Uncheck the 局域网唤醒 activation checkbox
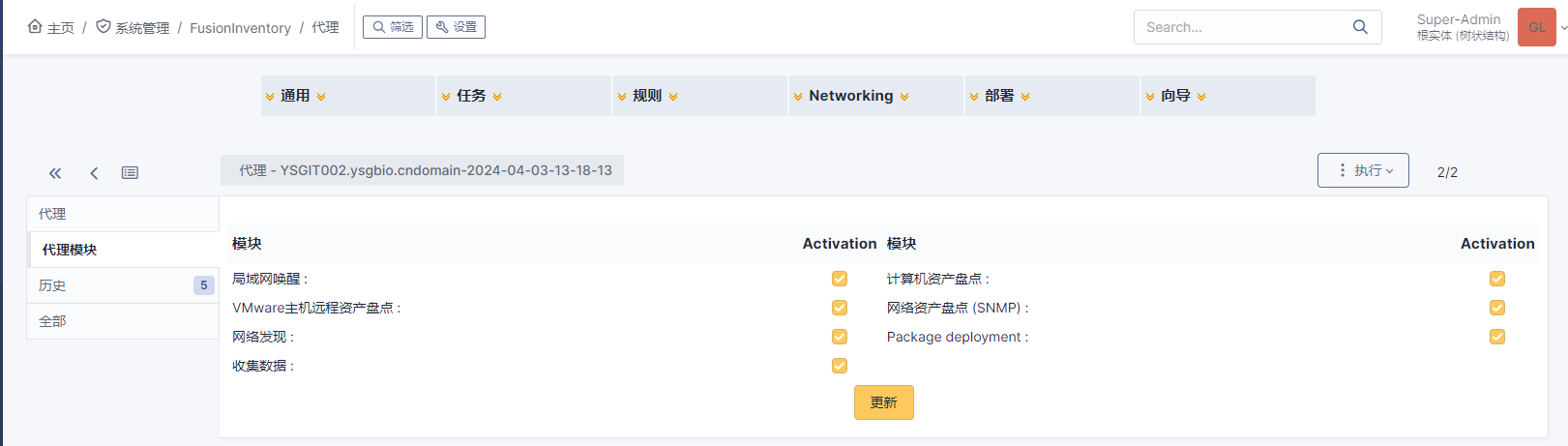Screen dimensions: 1568x446 click(840, 279)
